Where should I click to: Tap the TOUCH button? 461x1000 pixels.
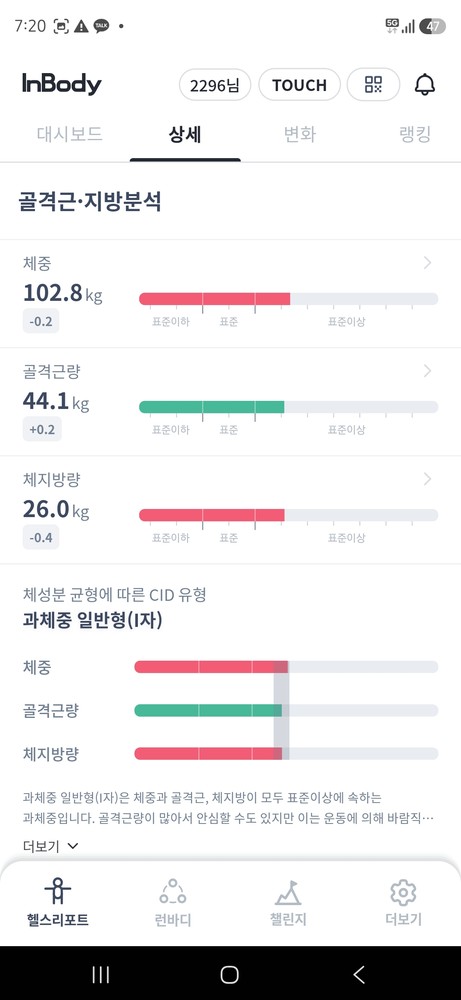tap(299, 85)
